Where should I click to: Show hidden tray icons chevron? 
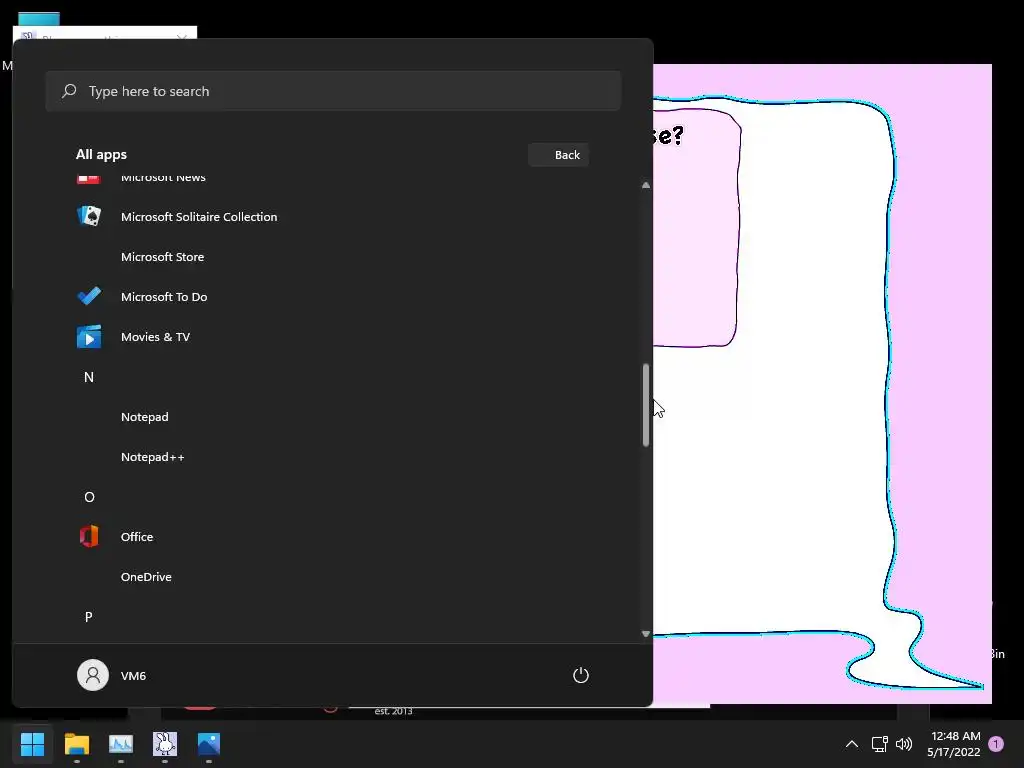click(852, 744)
